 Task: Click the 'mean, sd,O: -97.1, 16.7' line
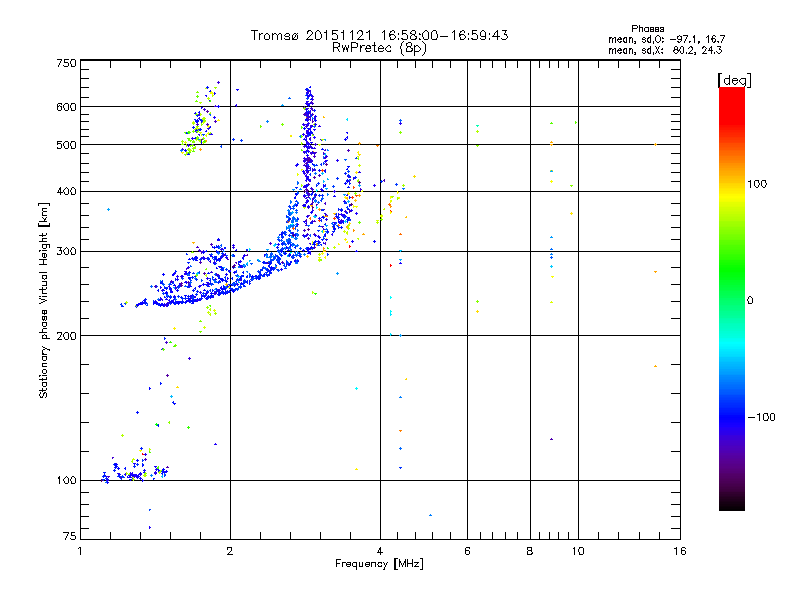(666, 39)
